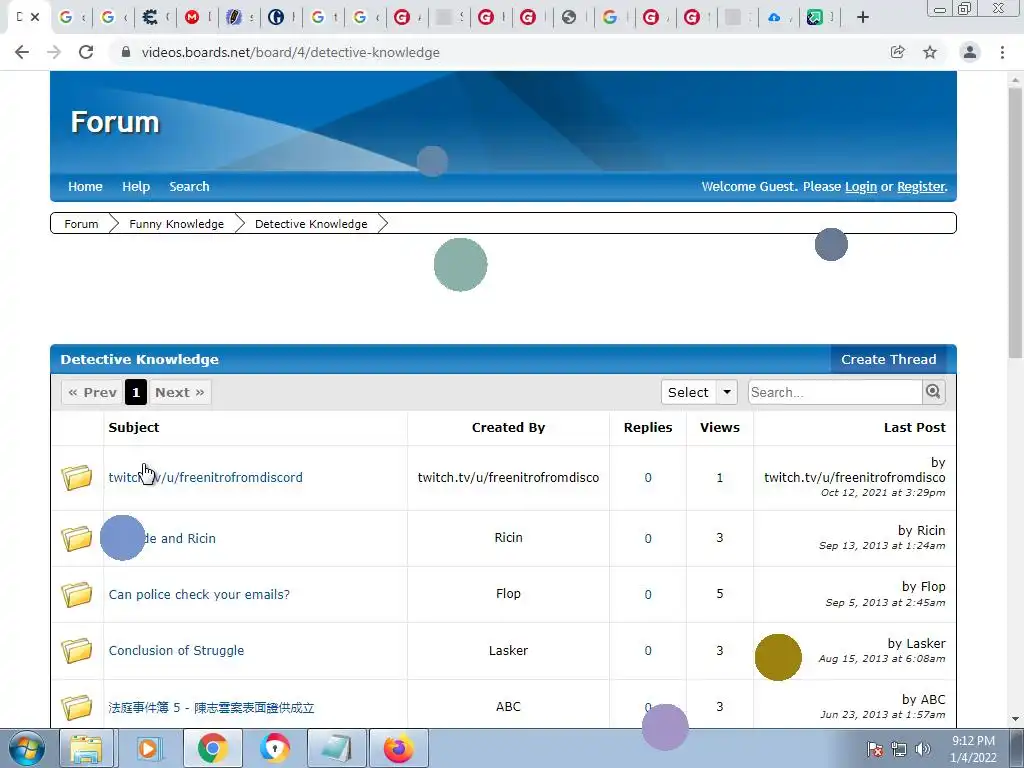The width and height of the screenshot is (1024, 768).
Task: Click the network tray icon
Action: 899,749
